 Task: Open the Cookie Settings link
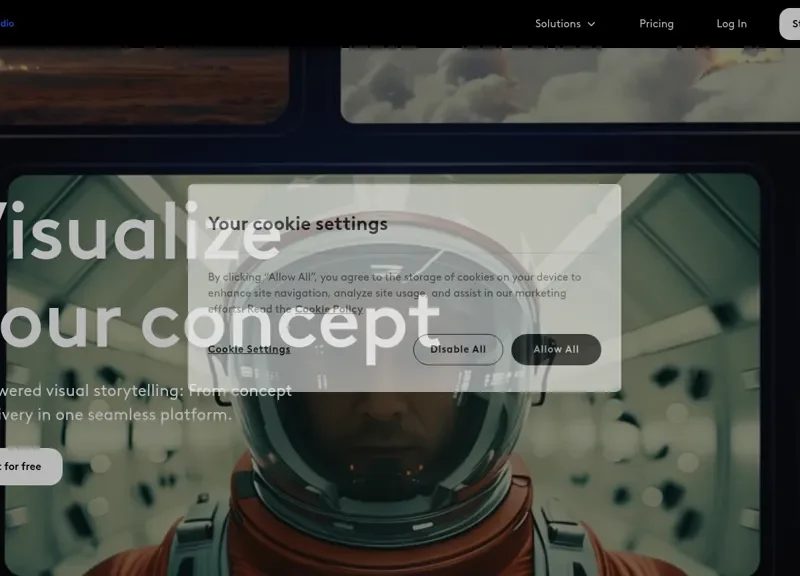click(249, 349)
